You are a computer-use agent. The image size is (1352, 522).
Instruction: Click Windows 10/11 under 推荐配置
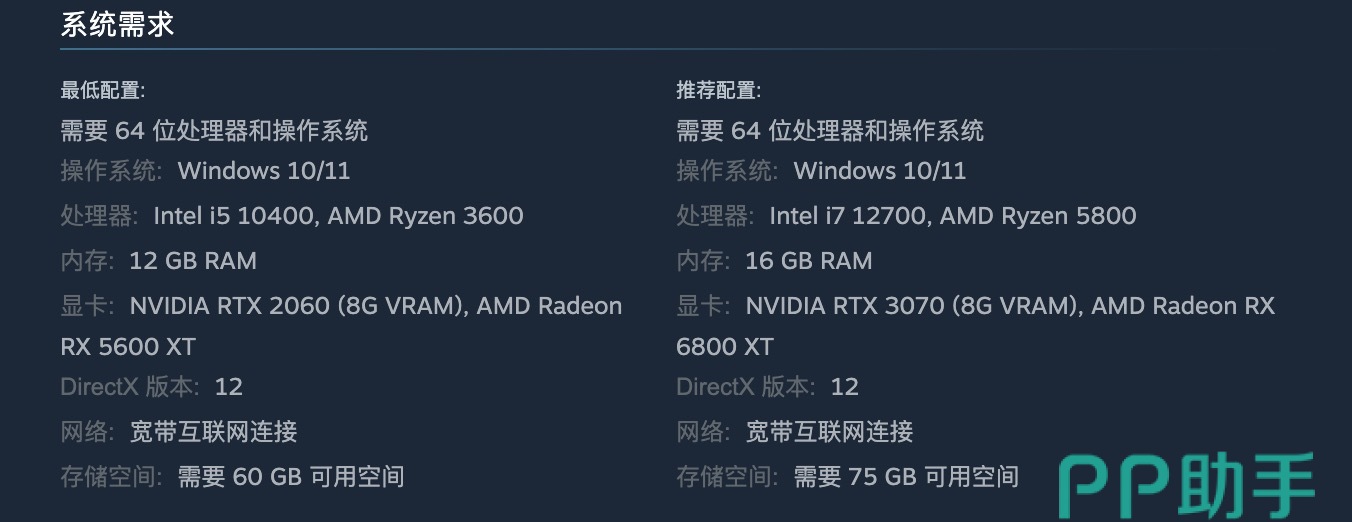[x=880, y=171]
